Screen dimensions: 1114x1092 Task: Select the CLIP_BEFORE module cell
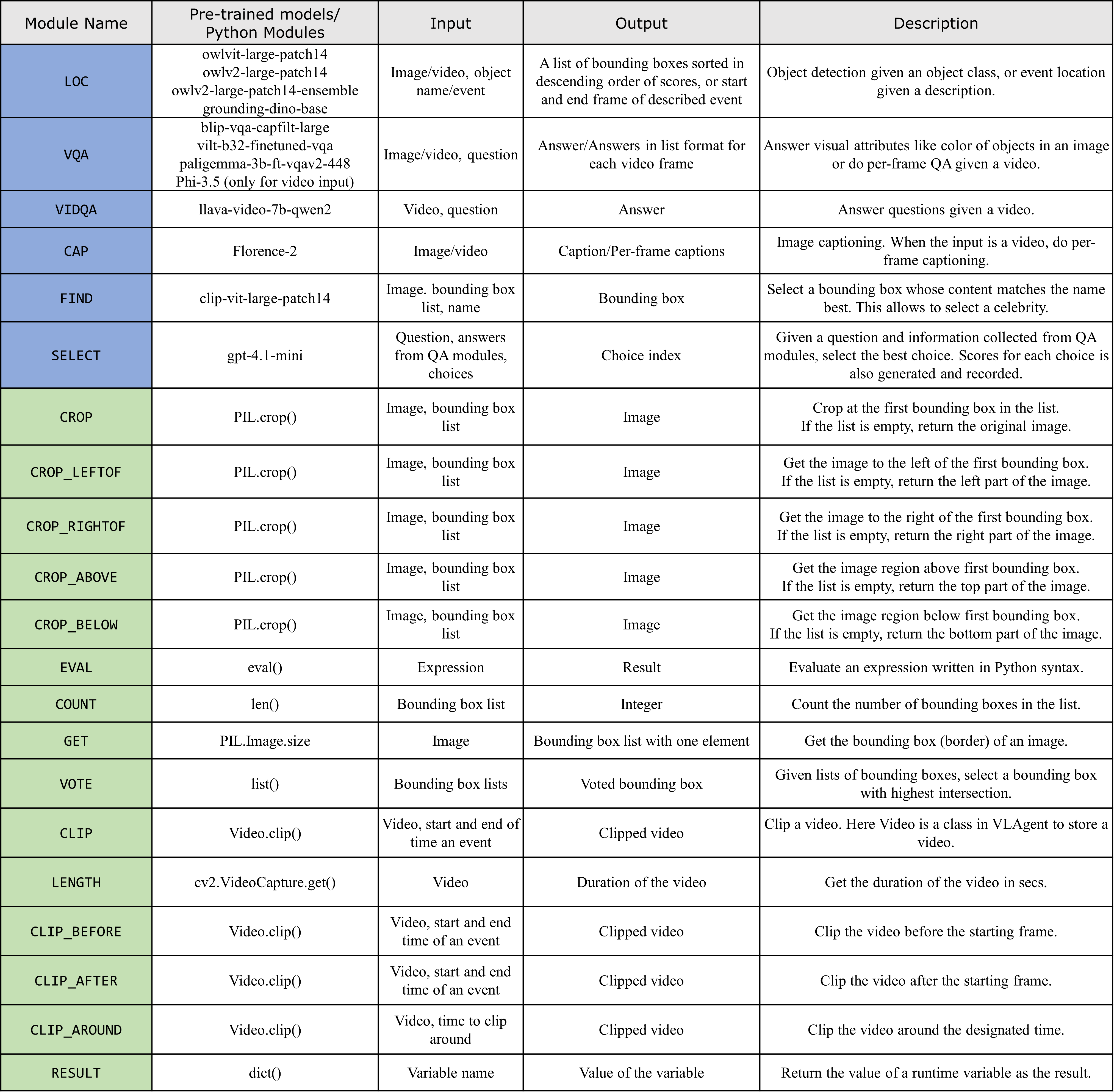[76, 931]
